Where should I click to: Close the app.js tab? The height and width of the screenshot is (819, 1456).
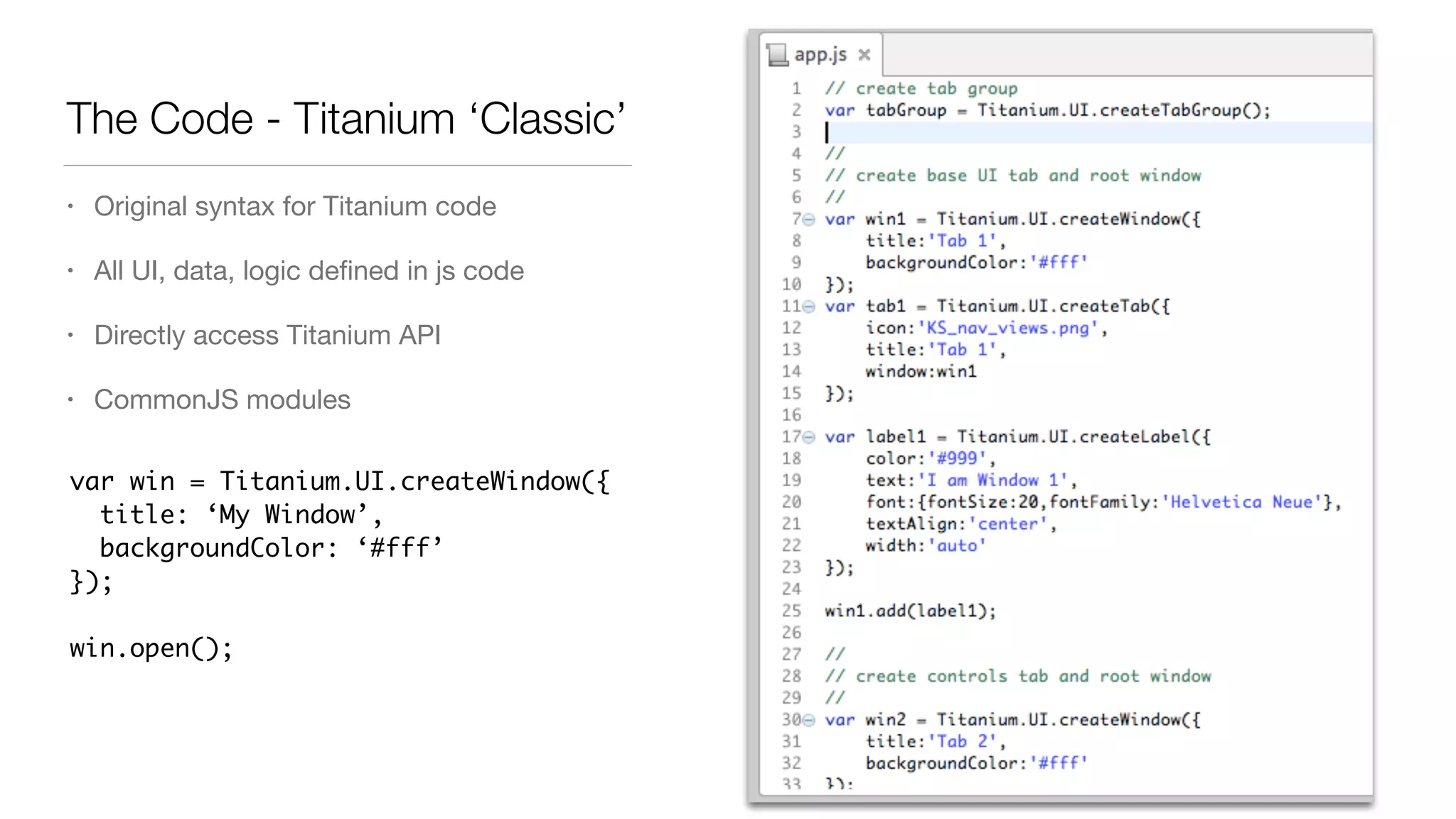[864, 55]
